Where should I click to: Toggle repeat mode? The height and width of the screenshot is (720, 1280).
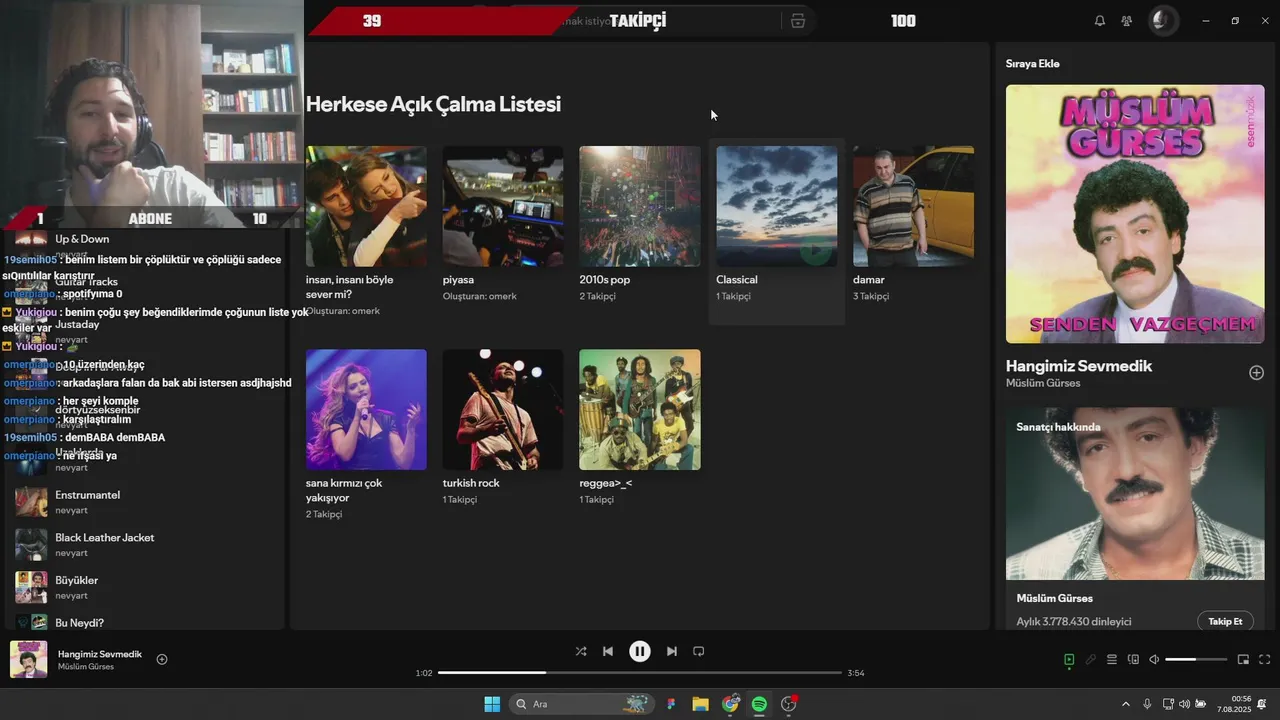coord(699,651)
